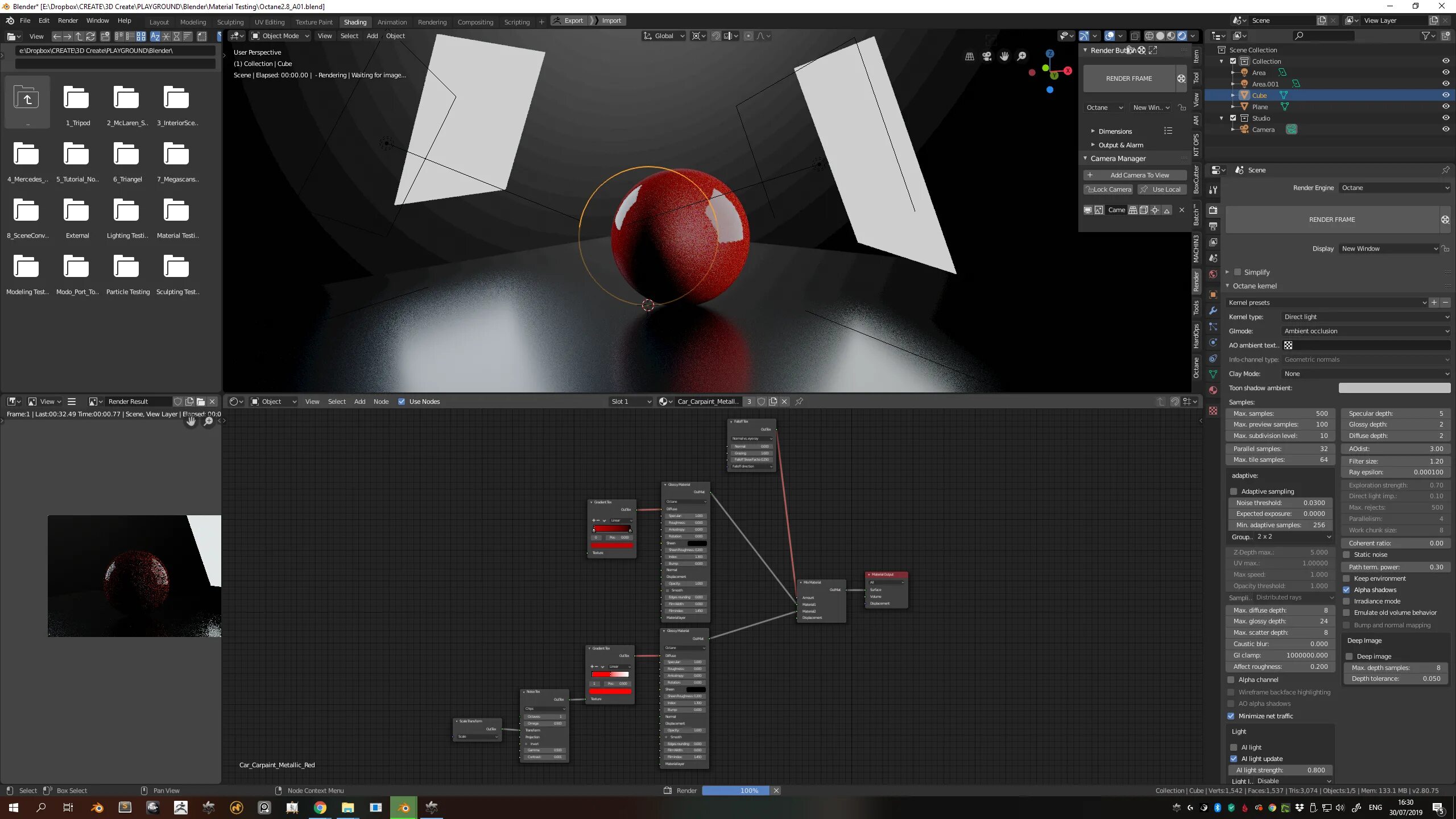The width and height of the screenshot is (1456, 819).
Task: Click the Toon shadow ambient color swatch
Action: coord(1394,388)
